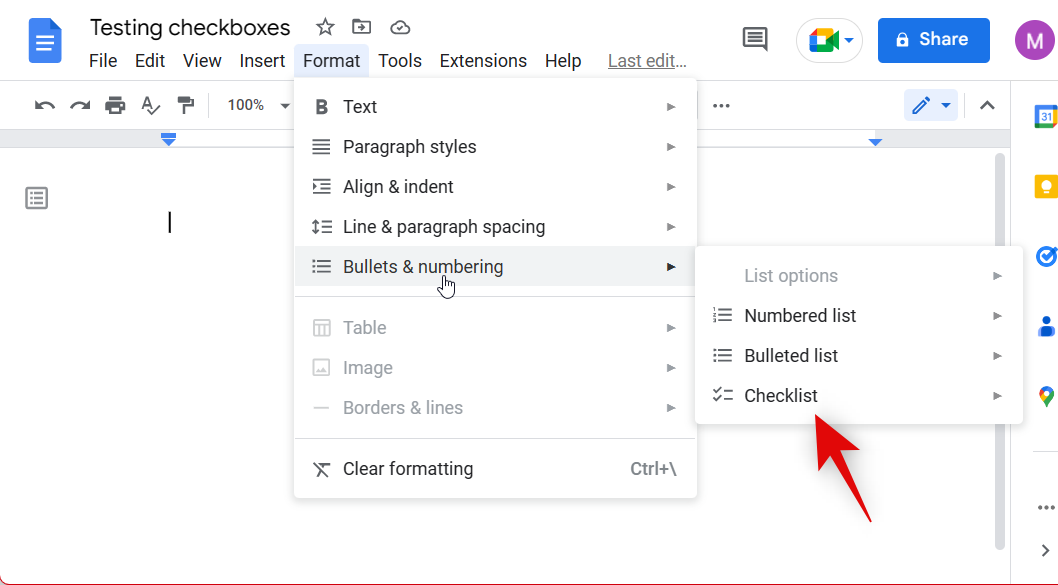Open Google Calendar from the side panel

[1046, 116]
